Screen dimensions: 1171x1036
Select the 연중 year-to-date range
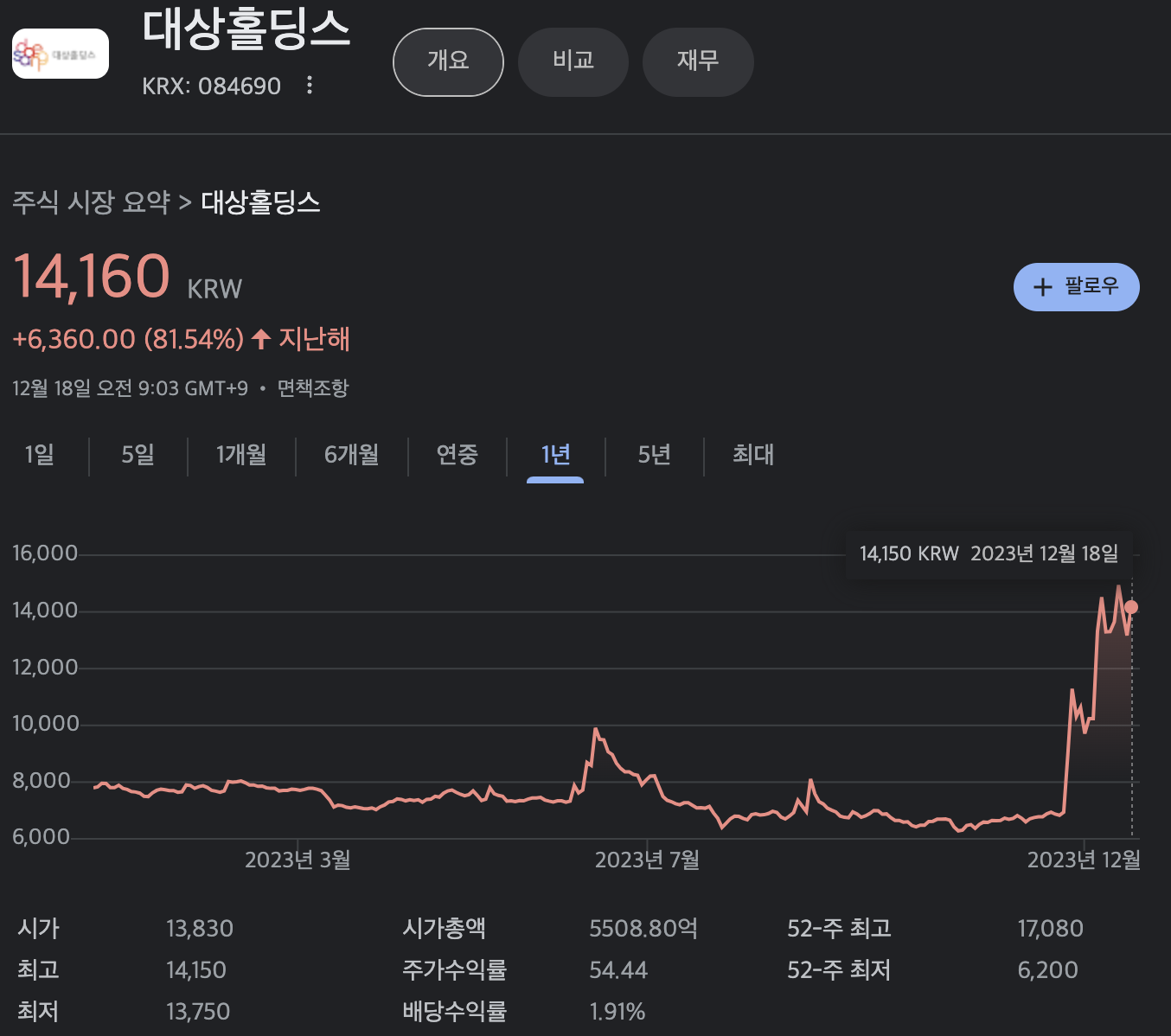(457, 455)
